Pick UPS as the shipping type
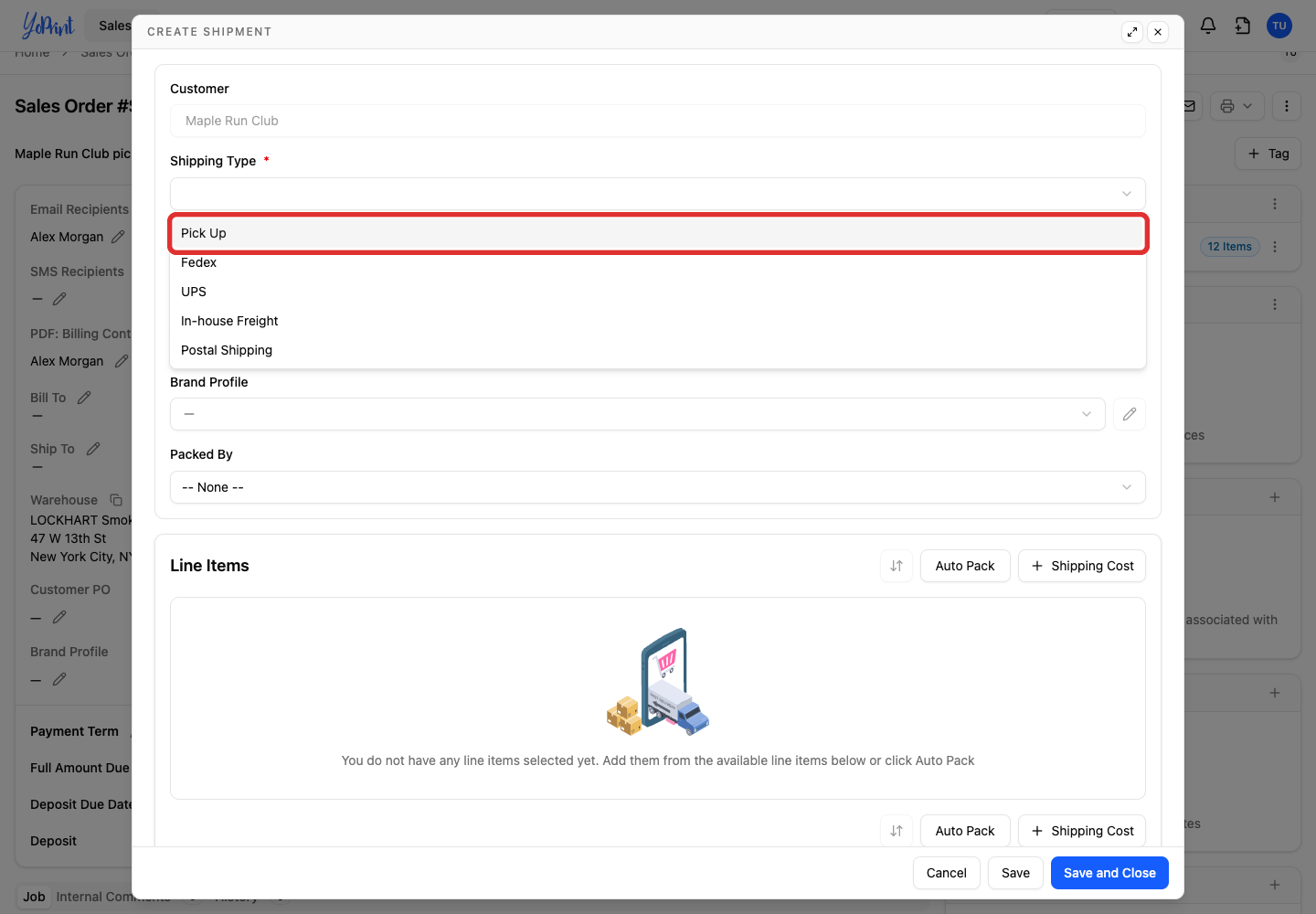This screenshot has width=1316, height=914. tap(658, 292)
